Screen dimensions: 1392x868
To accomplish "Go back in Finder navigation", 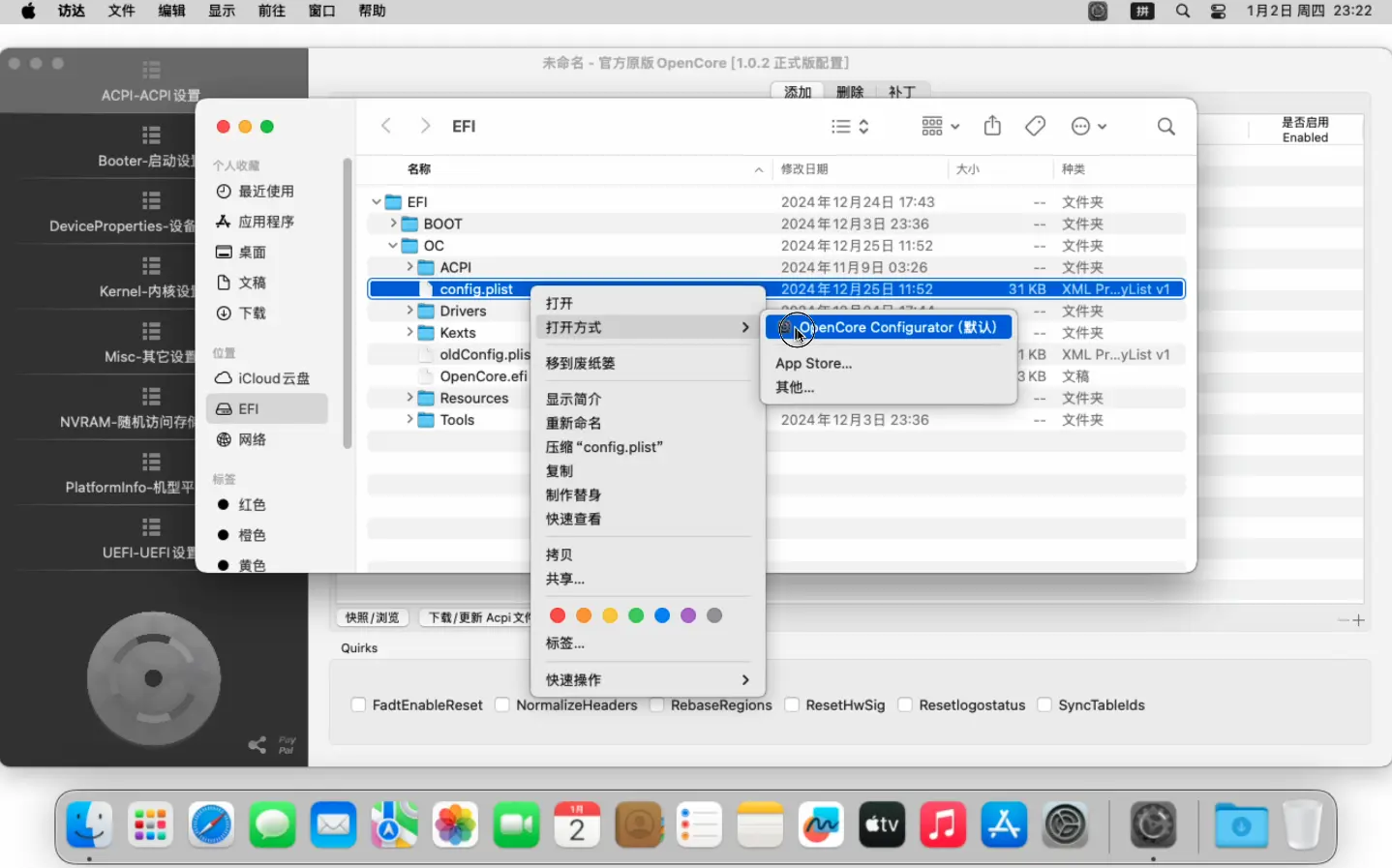I will pyautogui.click(x=386, y=126).
